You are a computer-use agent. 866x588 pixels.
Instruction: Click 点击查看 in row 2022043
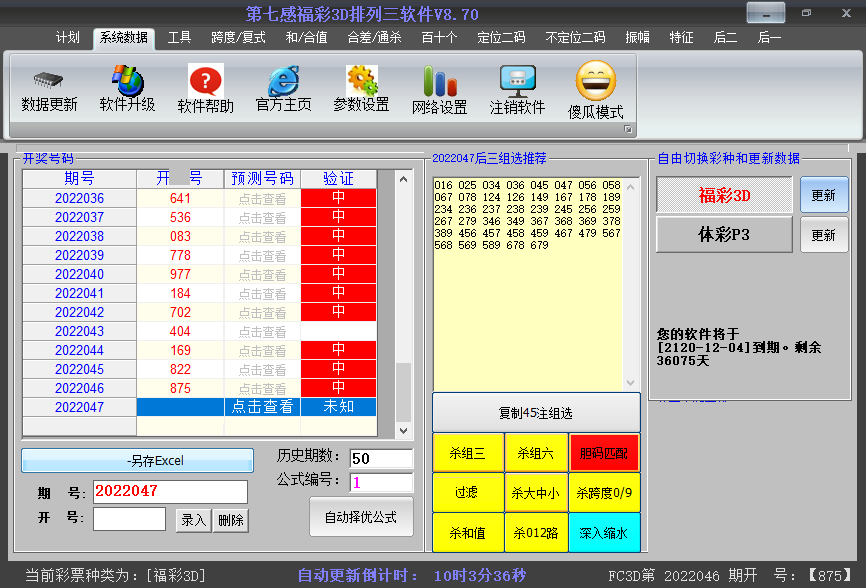point(262,332)
